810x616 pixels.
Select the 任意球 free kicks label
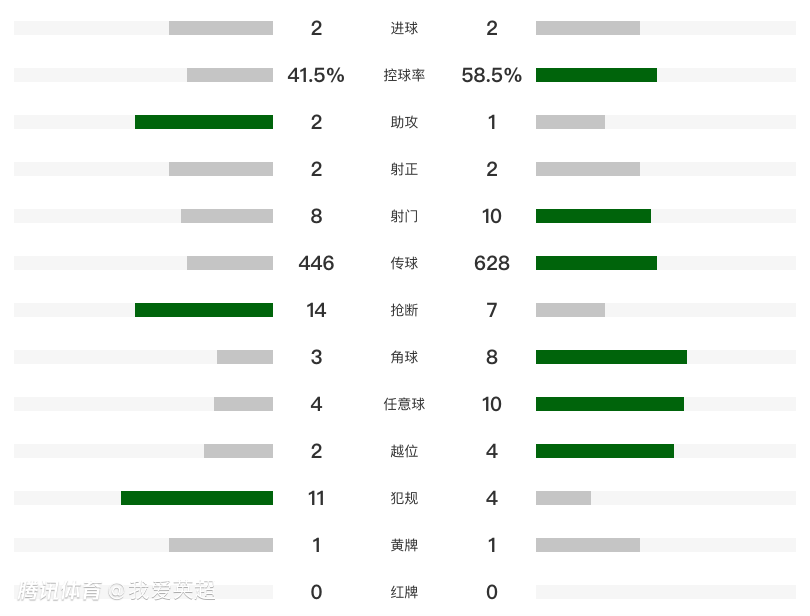pos(404,404)
